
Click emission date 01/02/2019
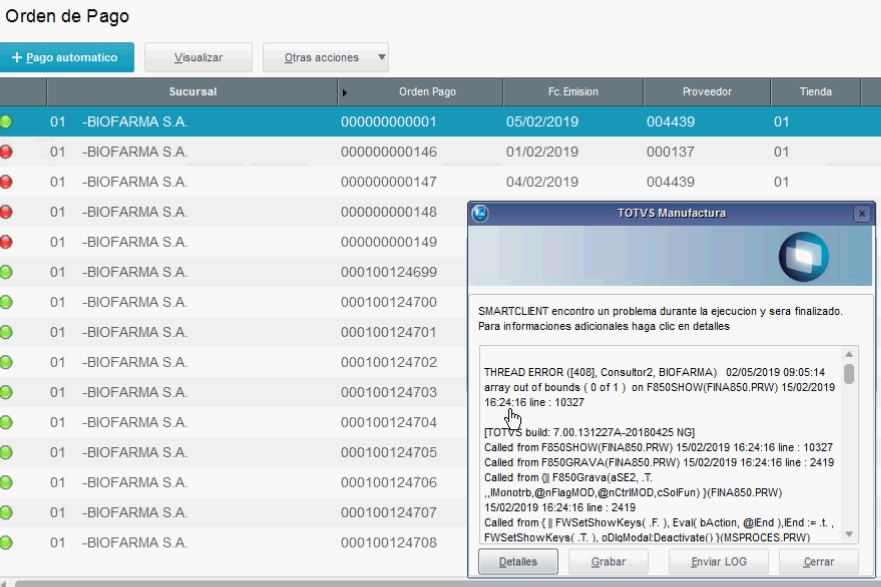[x=542, y=152]
